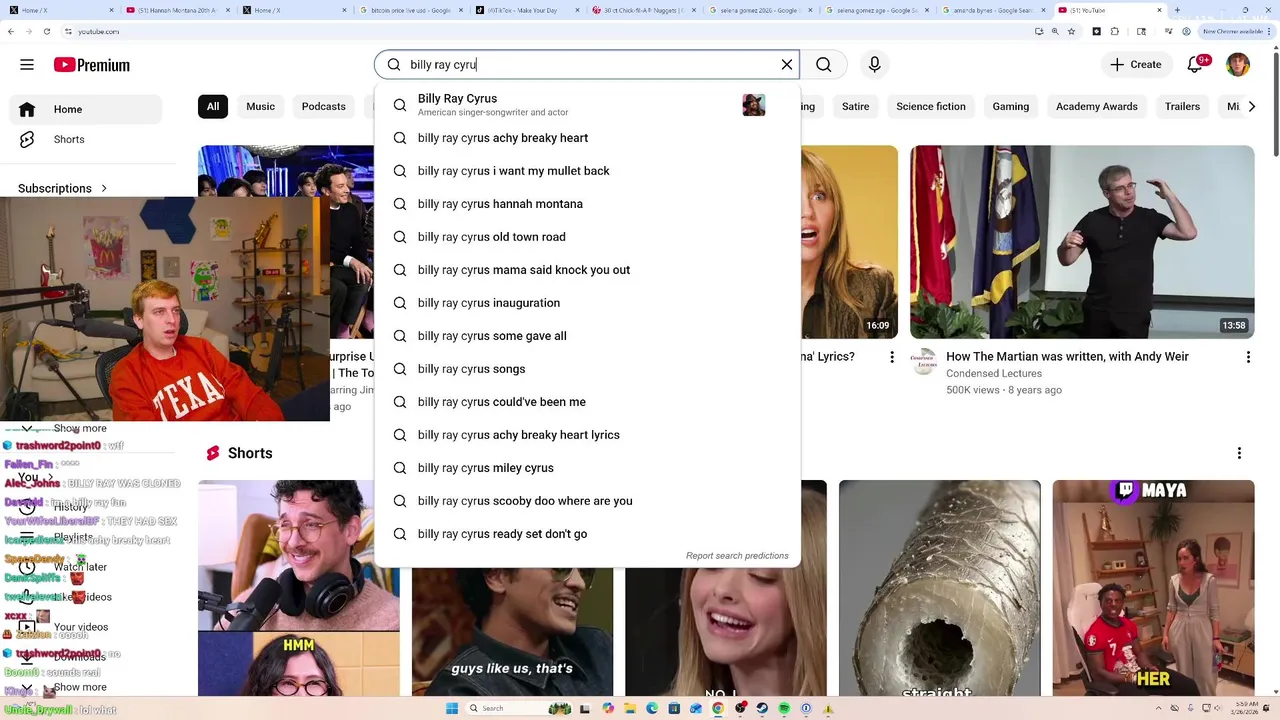Start voice search with the microphone icon

pos(875,65)
